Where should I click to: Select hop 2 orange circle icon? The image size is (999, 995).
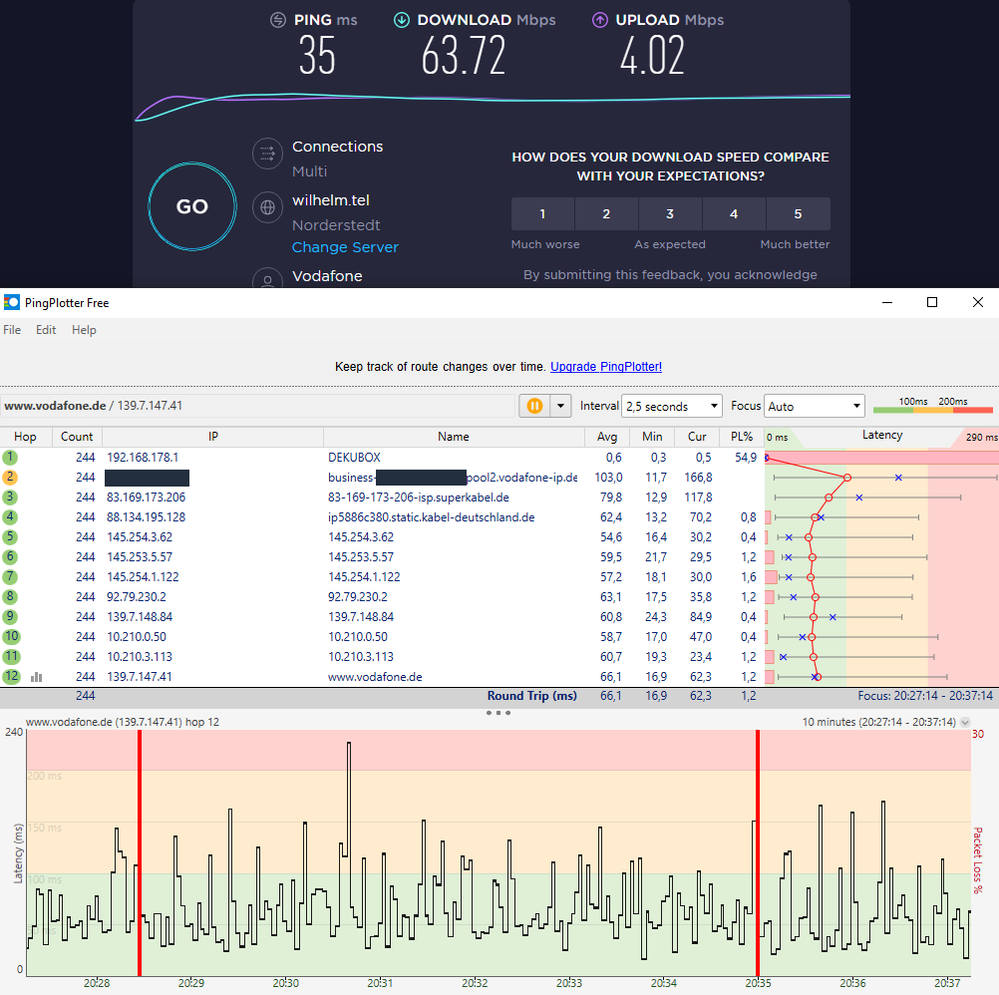10,477
